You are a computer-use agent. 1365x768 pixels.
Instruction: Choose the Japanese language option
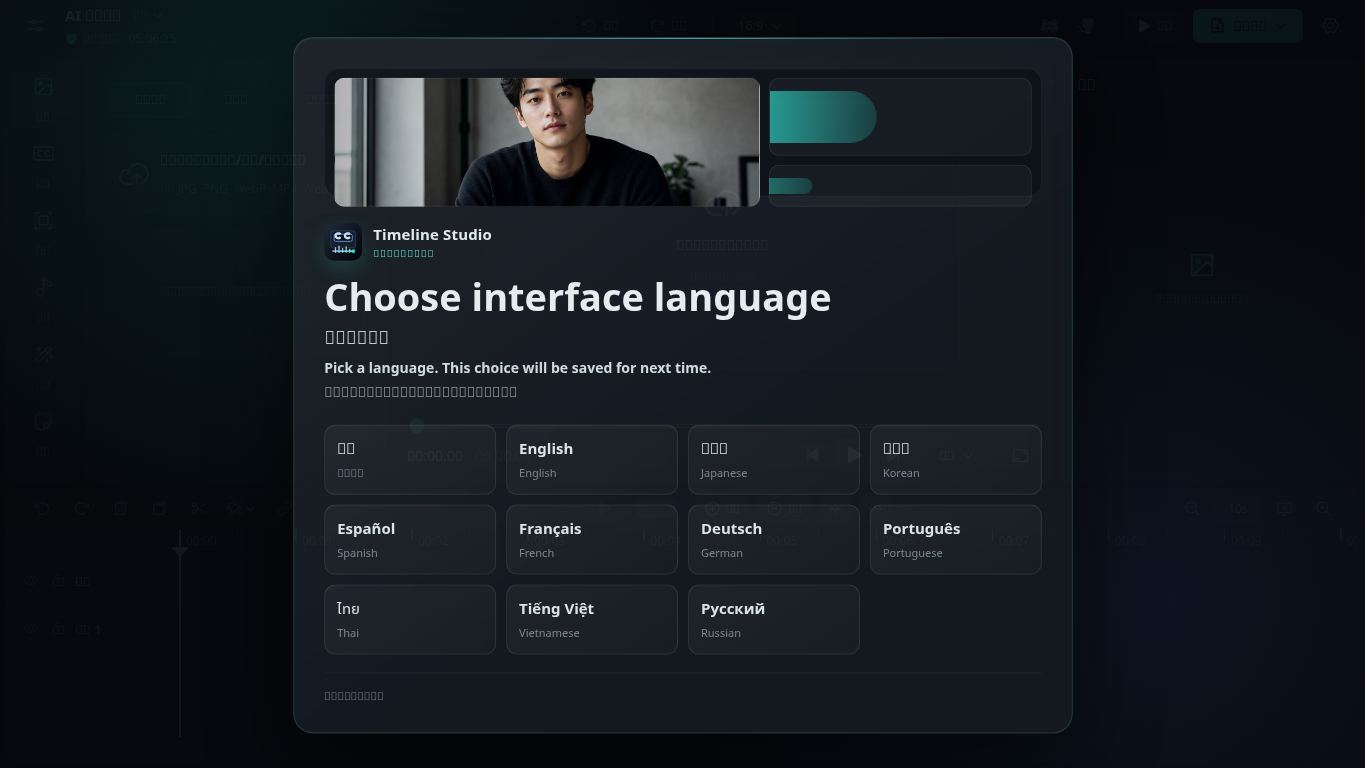tap(774, 460)
